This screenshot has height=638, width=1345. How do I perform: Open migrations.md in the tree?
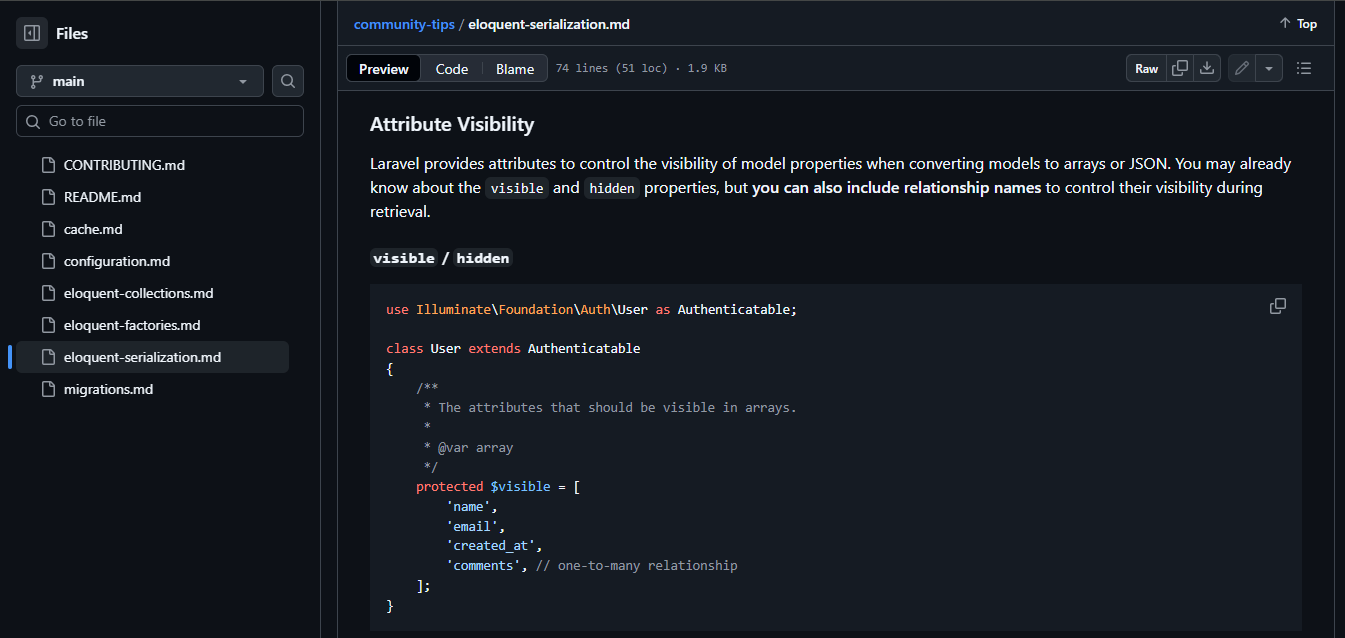(x=108, y=389)
